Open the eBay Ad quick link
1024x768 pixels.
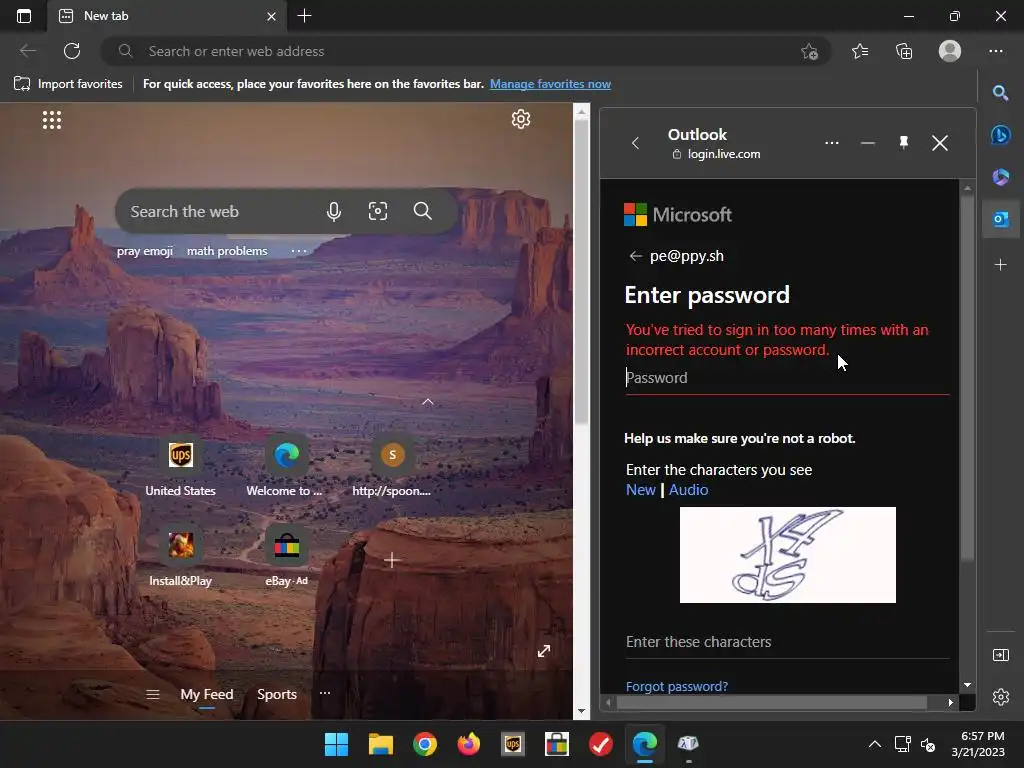pos(286,557)
